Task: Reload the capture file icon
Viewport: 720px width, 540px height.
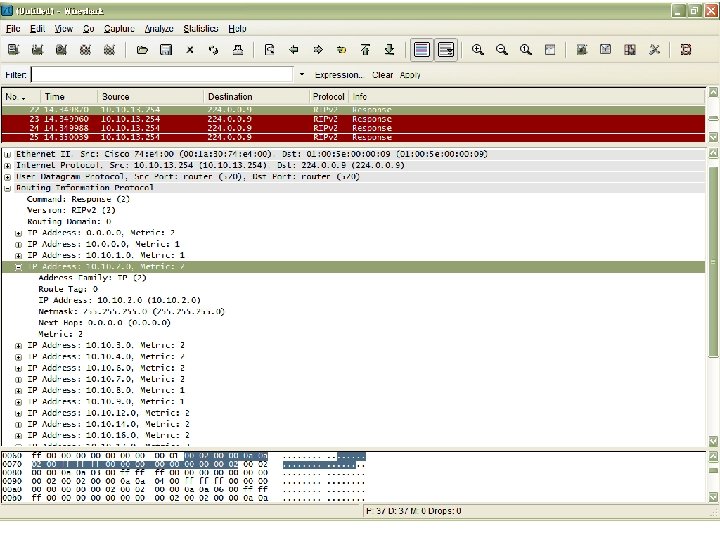Action: [x=214, y=50]
